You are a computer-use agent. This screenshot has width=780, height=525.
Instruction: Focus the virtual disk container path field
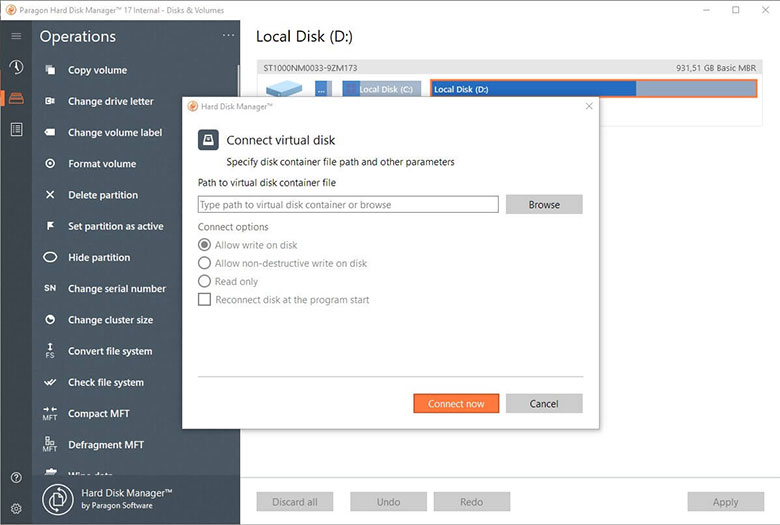348,205
